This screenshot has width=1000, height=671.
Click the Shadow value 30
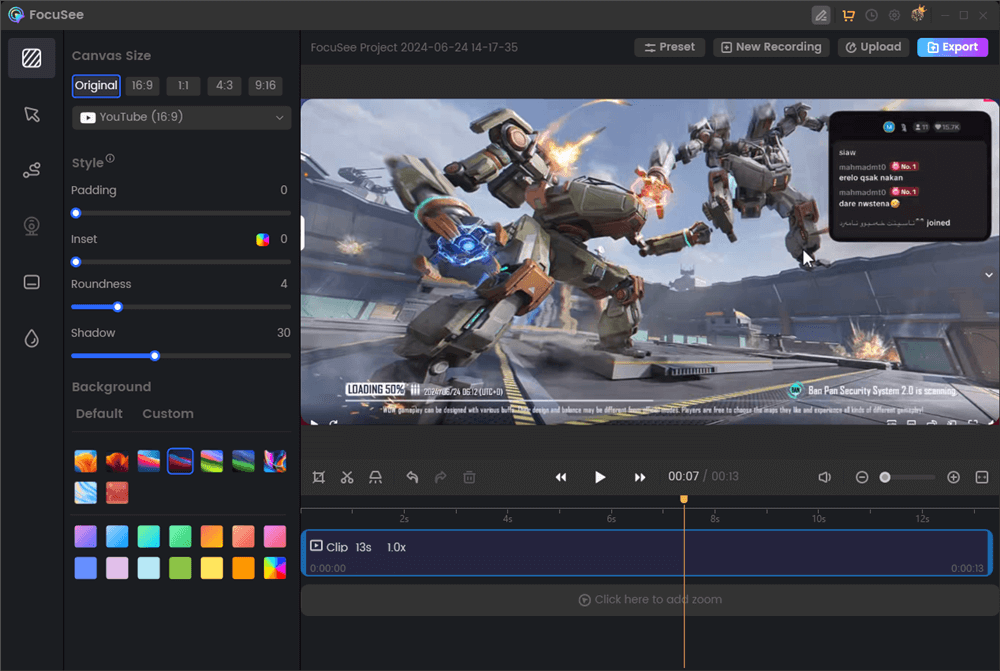tap(284, 333)
